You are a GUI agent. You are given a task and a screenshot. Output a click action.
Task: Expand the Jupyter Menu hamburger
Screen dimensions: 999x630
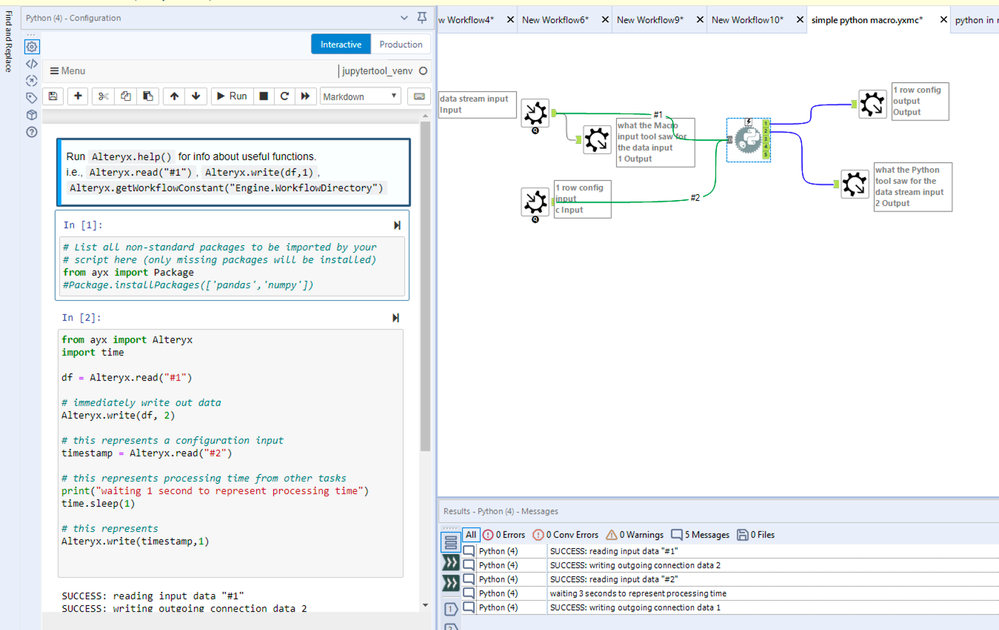tap(68, 71)
